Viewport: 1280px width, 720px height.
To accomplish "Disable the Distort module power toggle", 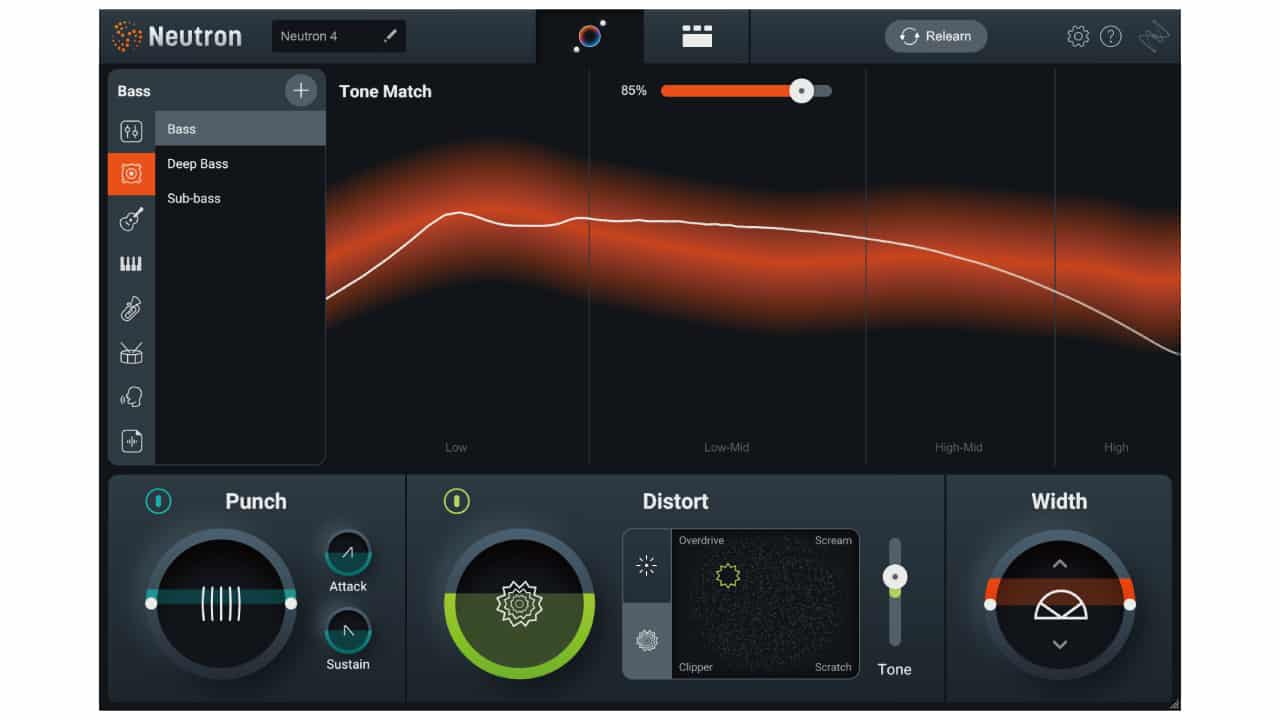I will click(x=456, y=501).
